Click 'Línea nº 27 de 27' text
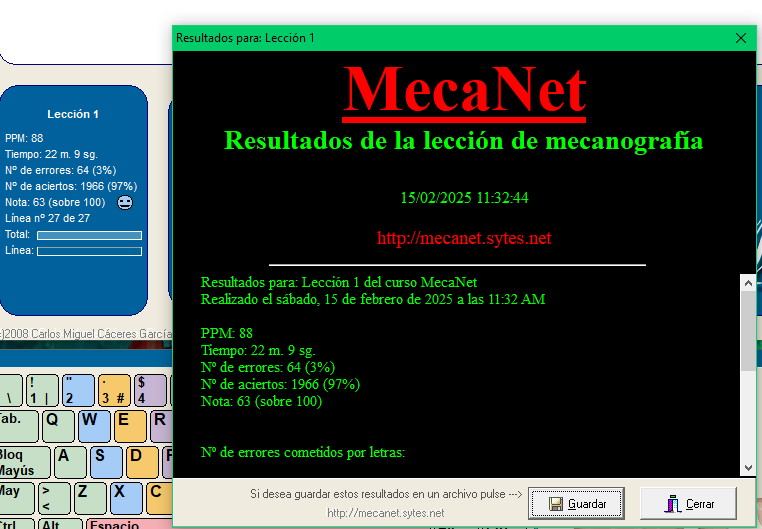762x529 pixels. click(x=47, y=219)
